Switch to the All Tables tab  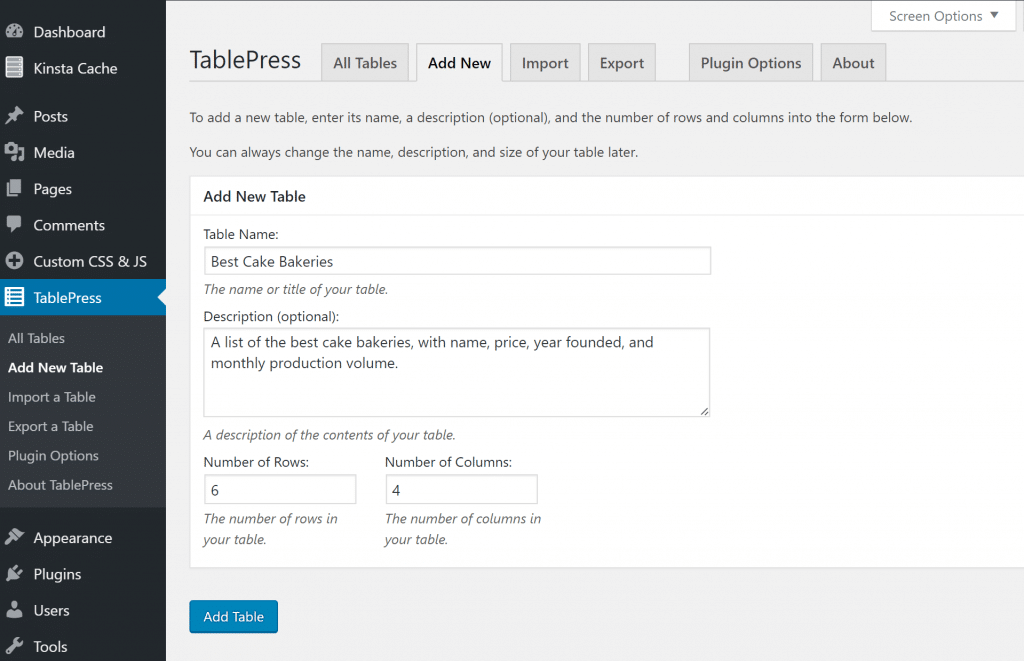click(x=365, y=62)
